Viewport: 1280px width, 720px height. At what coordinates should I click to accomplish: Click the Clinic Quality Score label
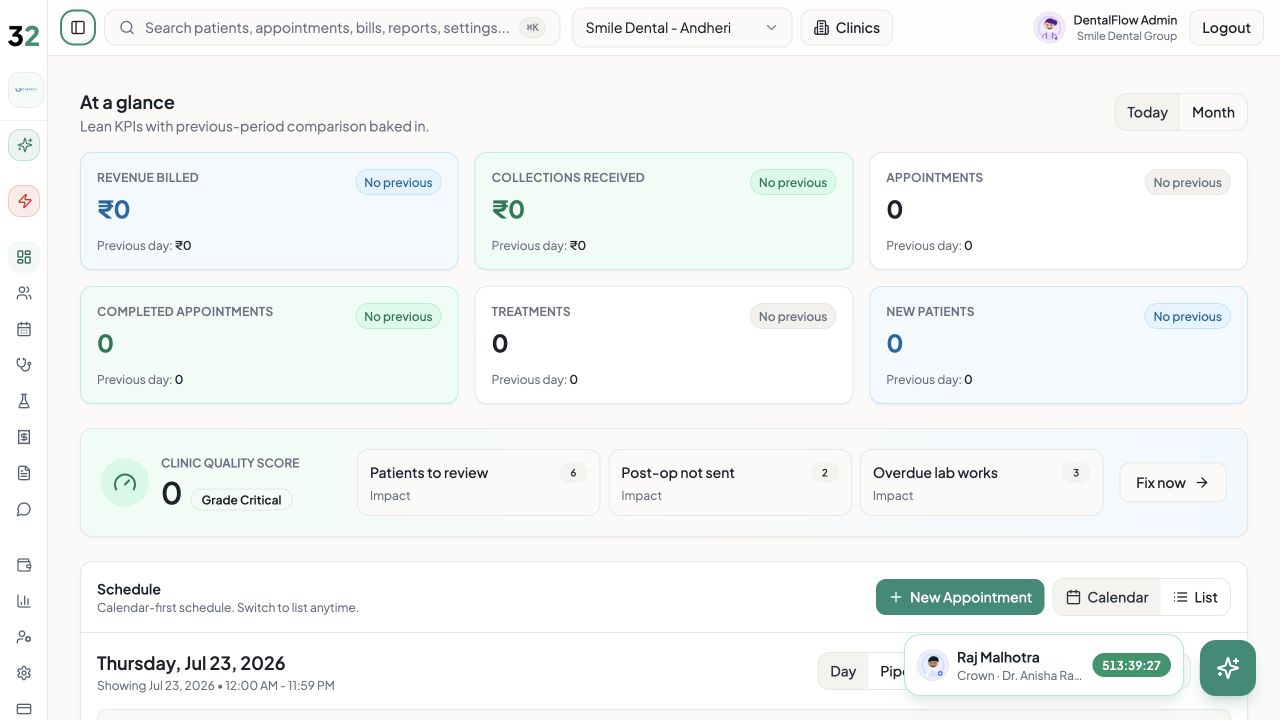coord(230,463)
